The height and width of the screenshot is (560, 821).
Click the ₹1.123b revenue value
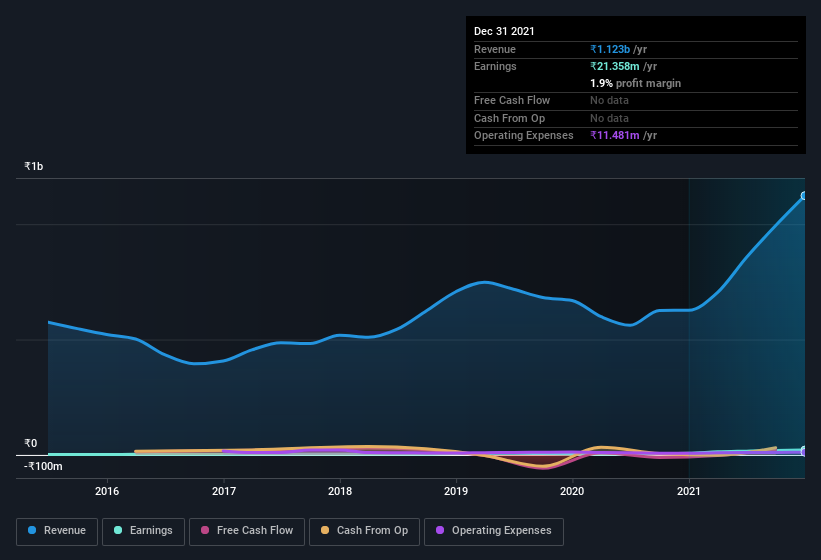(610, 49)
